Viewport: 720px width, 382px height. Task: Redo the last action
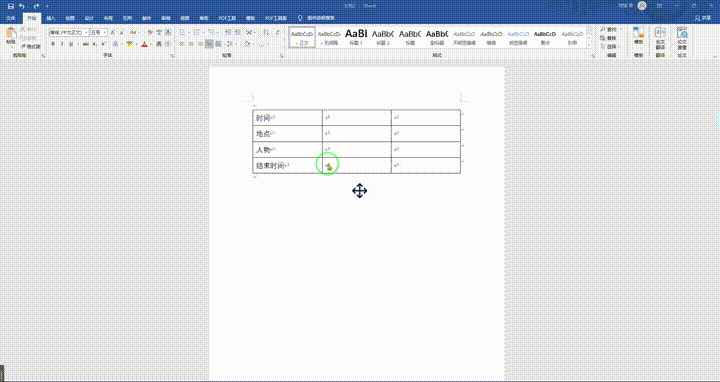coord(36,6)
